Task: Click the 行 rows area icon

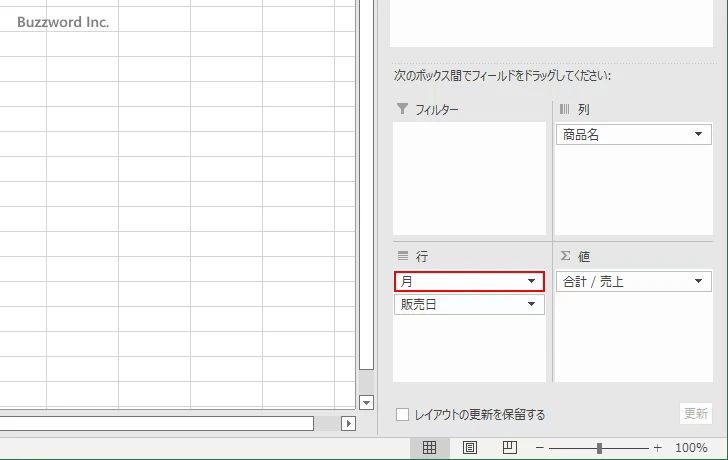Action: [x=403, y=256]
